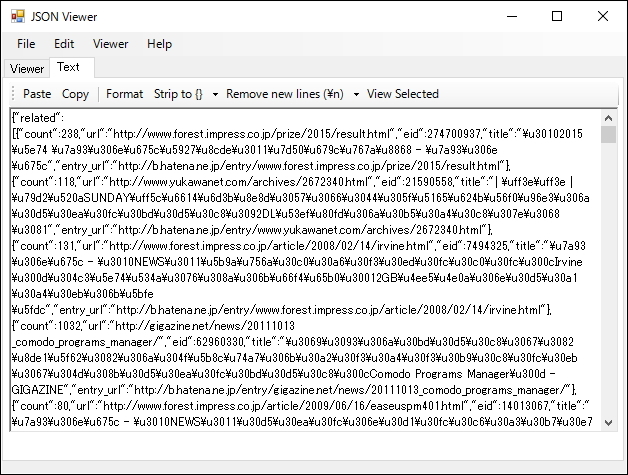Image resolution: width=628 pixels, height=475 pixels.
Task: Expand the Strip to {} dropdown arrow
Action: pos(215,94)
